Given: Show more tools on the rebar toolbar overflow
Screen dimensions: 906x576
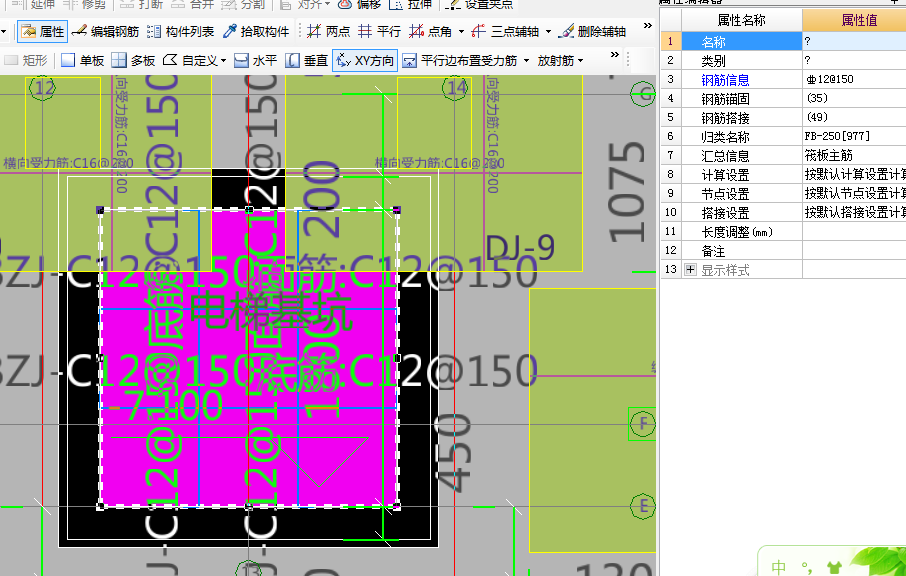Looking at the screenshot, I should (615, 55).
